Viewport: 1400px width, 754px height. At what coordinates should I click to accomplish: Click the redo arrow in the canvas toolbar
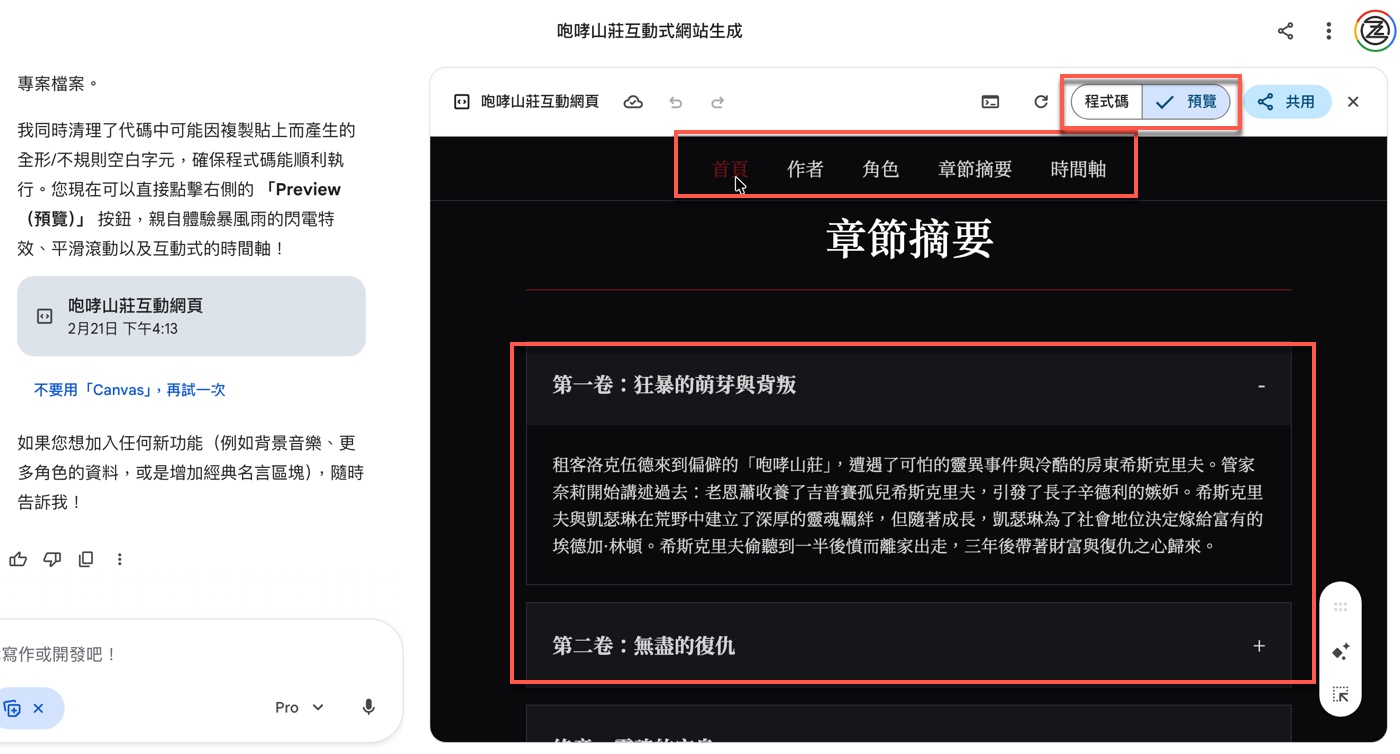point(717,102)
